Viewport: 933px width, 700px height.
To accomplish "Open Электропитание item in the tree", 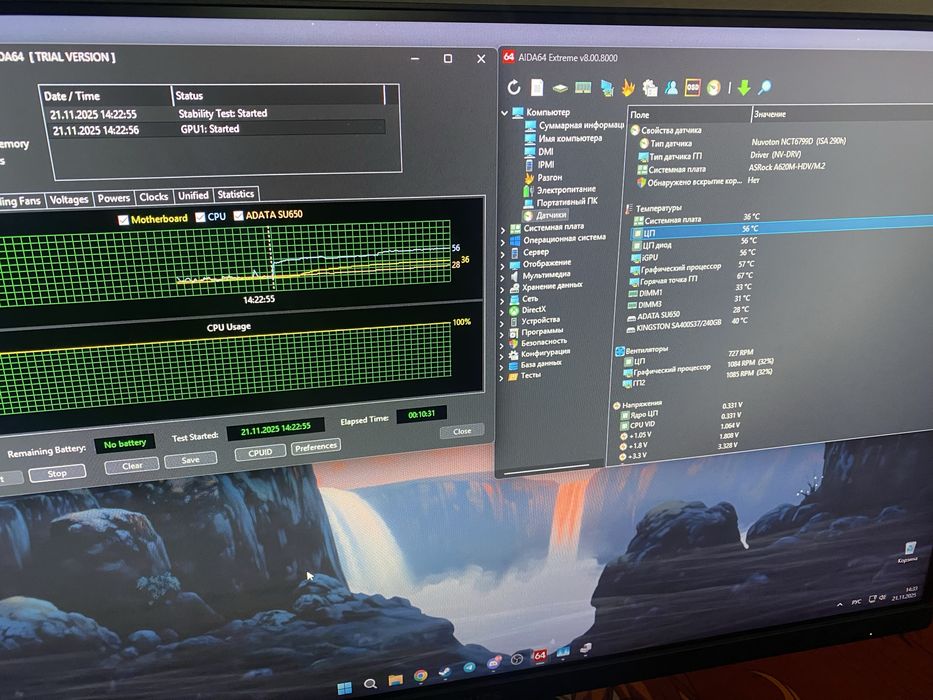I will click(x=566, y=189).
